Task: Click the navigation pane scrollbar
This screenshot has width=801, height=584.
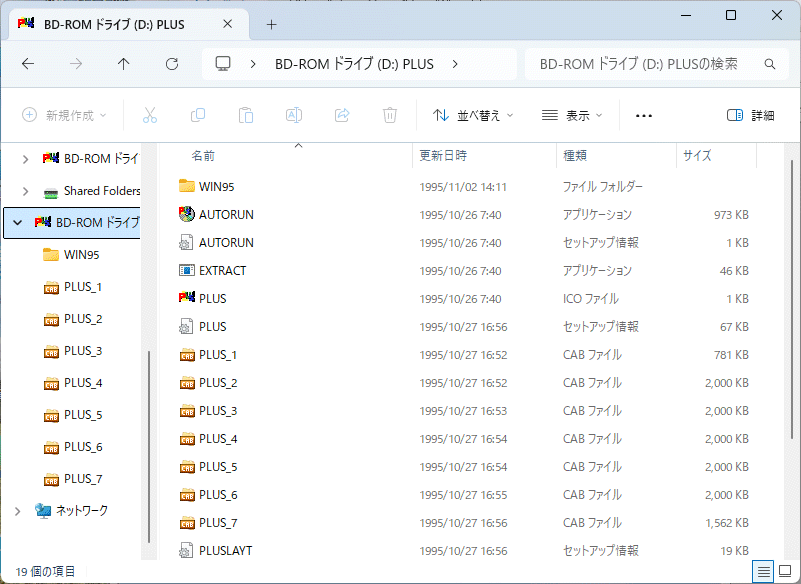Action: pos(148,447)
